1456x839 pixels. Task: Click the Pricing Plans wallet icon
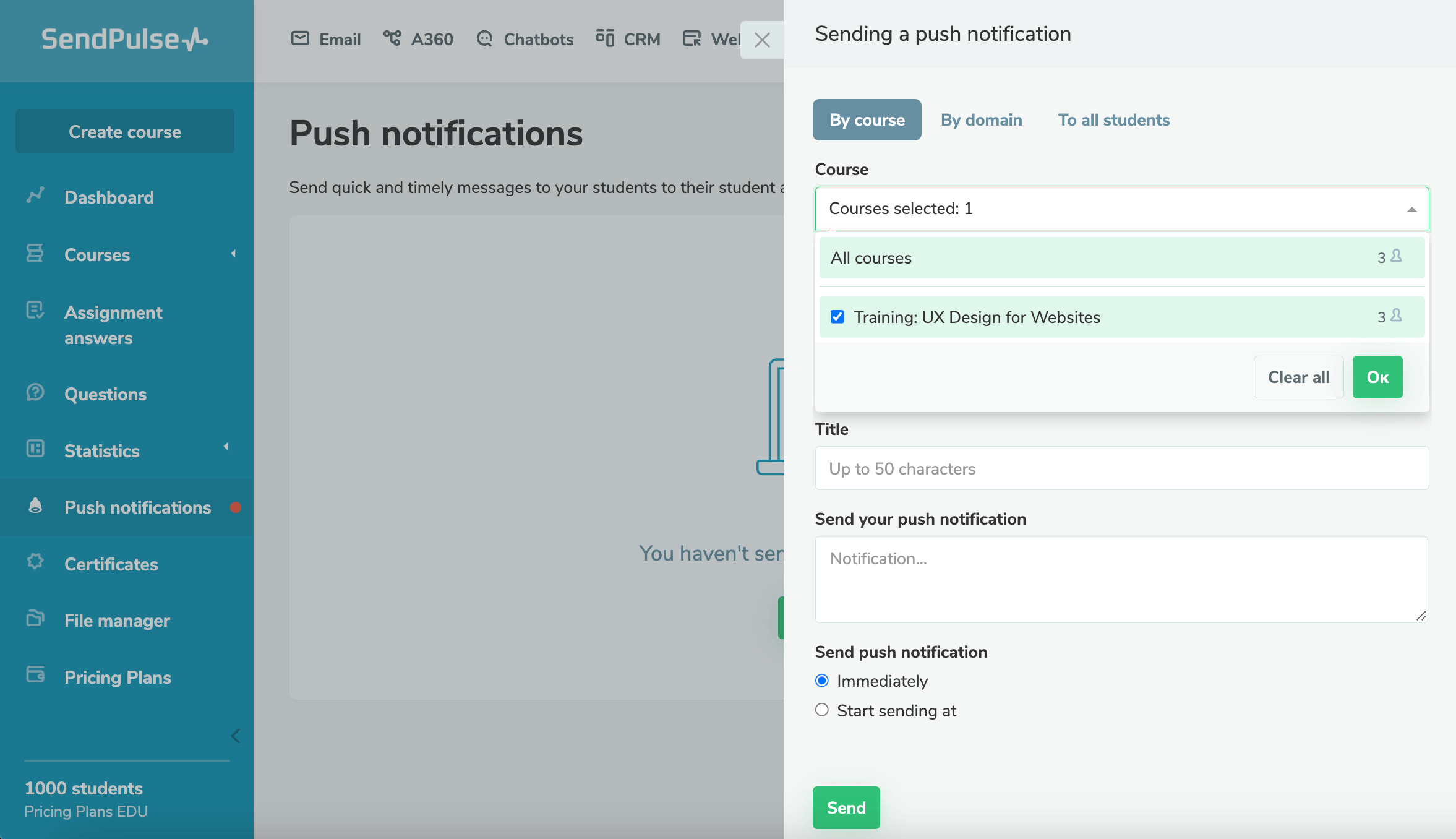click(35, 675)
